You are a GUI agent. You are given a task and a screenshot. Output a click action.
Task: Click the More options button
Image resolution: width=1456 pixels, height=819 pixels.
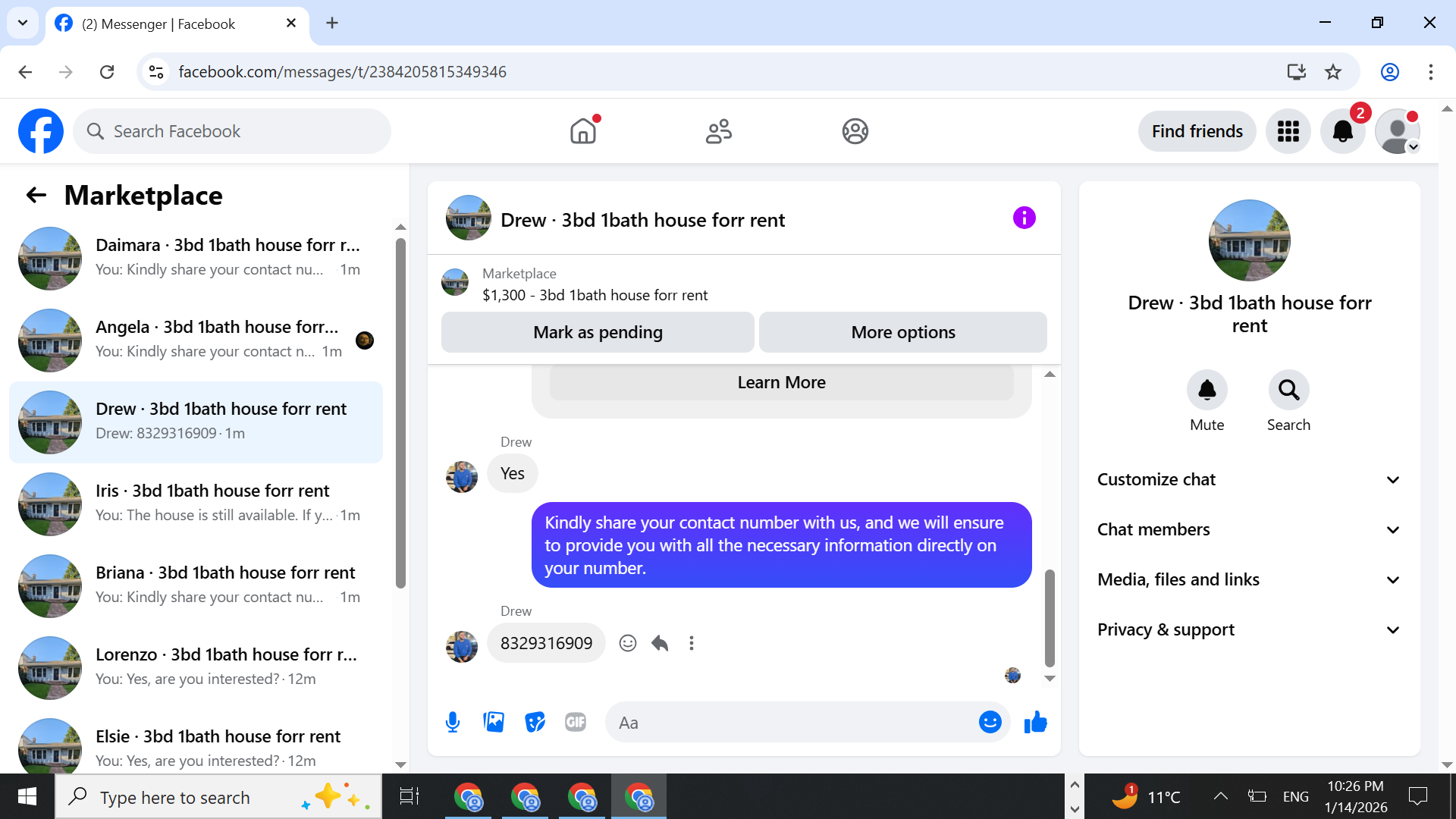(x=902, y=332)
